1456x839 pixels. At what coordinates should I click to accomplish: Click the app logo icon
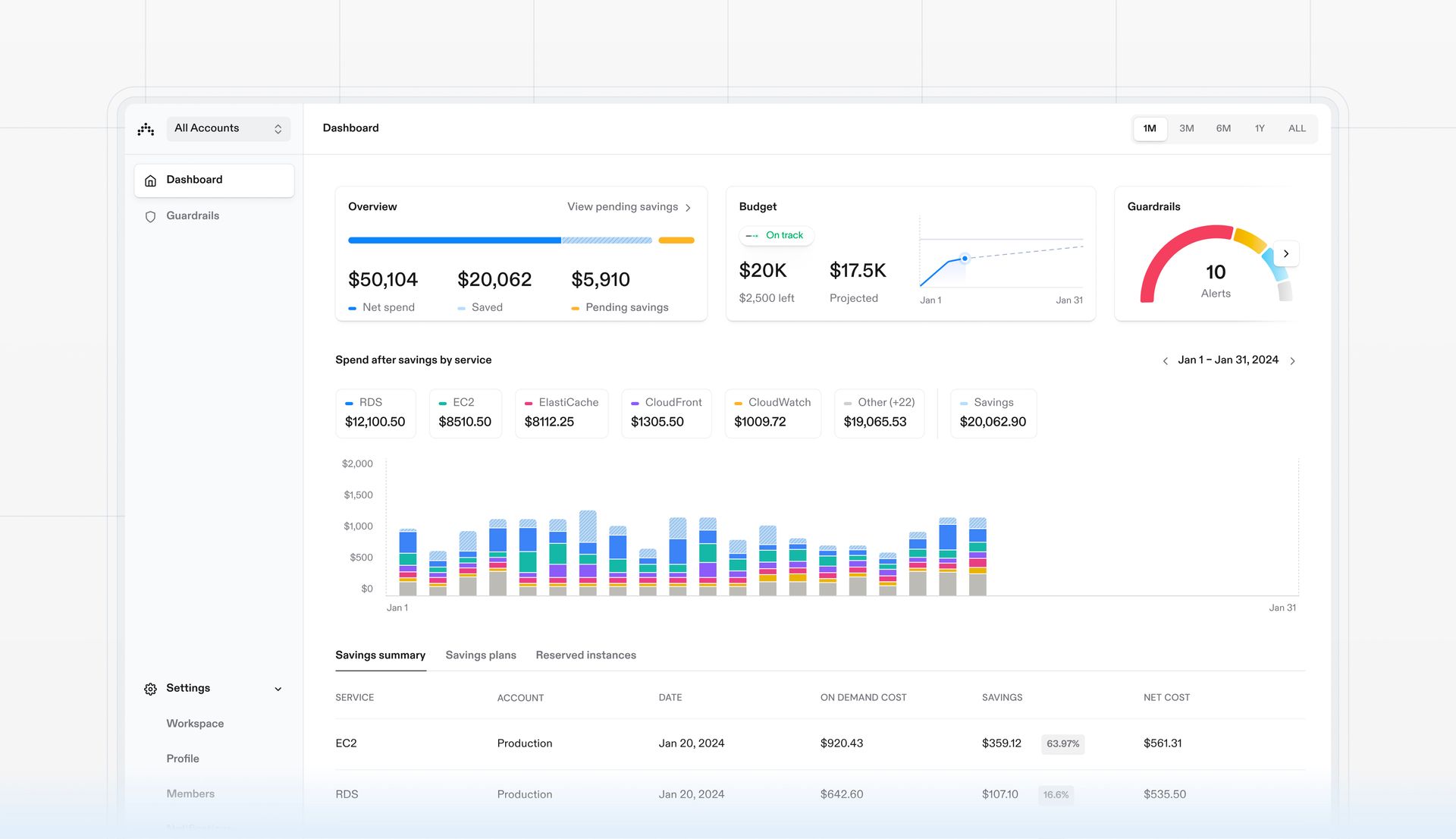[146, 129]
